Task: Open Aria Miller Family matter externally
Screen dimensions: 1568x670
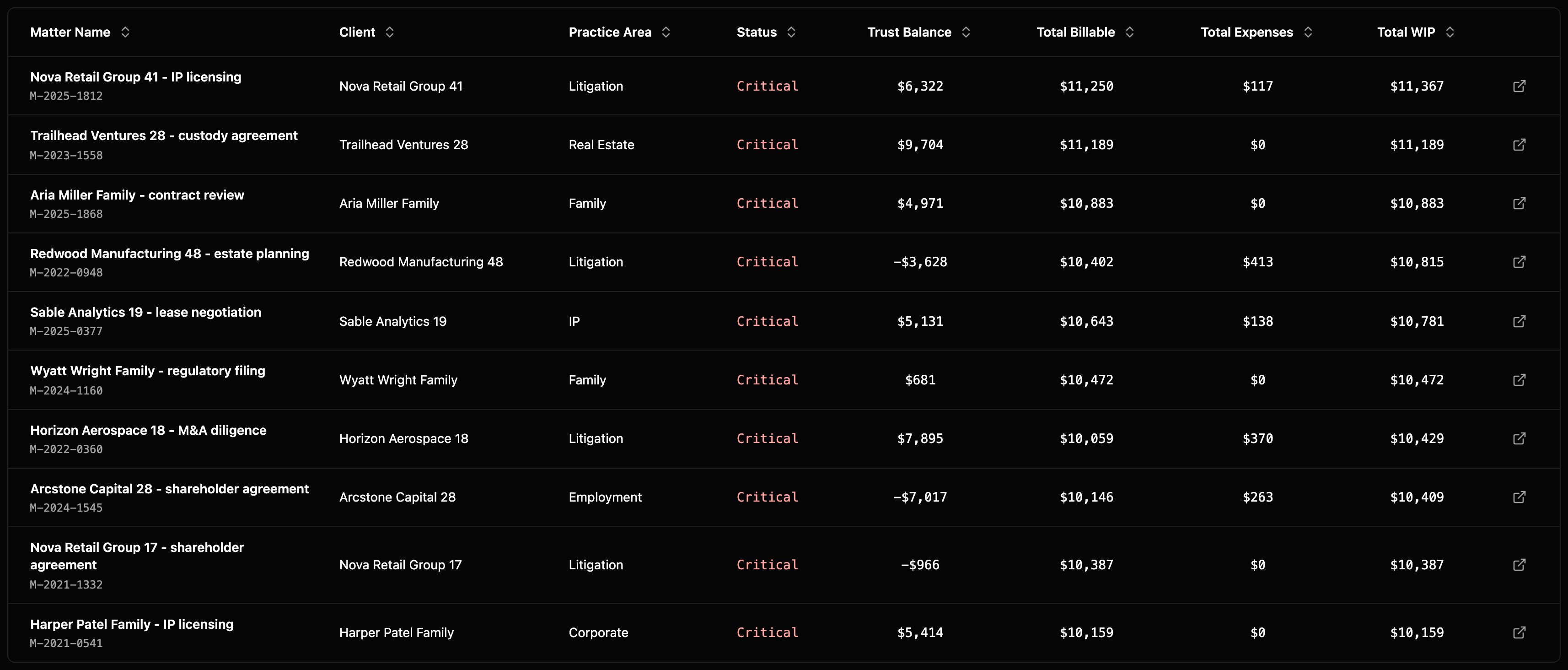Action: pyautogui.click(x=1520, y=204)
